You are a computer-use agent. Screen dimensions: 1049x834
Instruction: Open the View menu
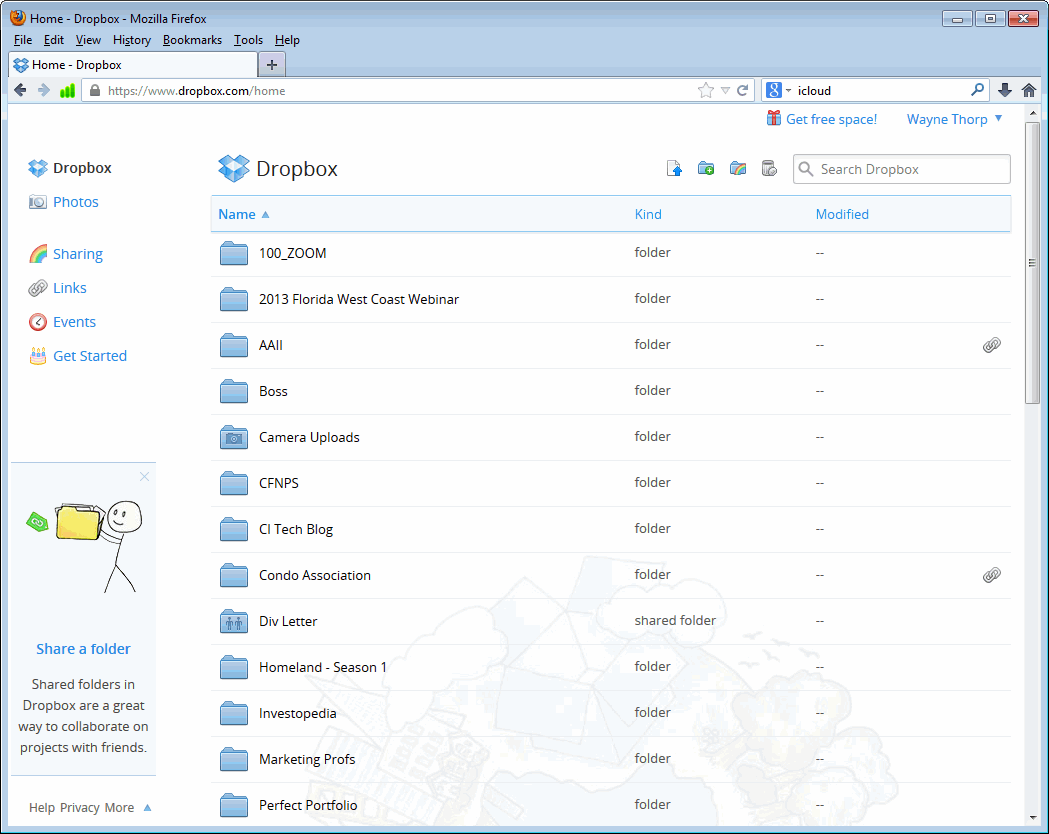pyautogui.click(x=88, y=40)
